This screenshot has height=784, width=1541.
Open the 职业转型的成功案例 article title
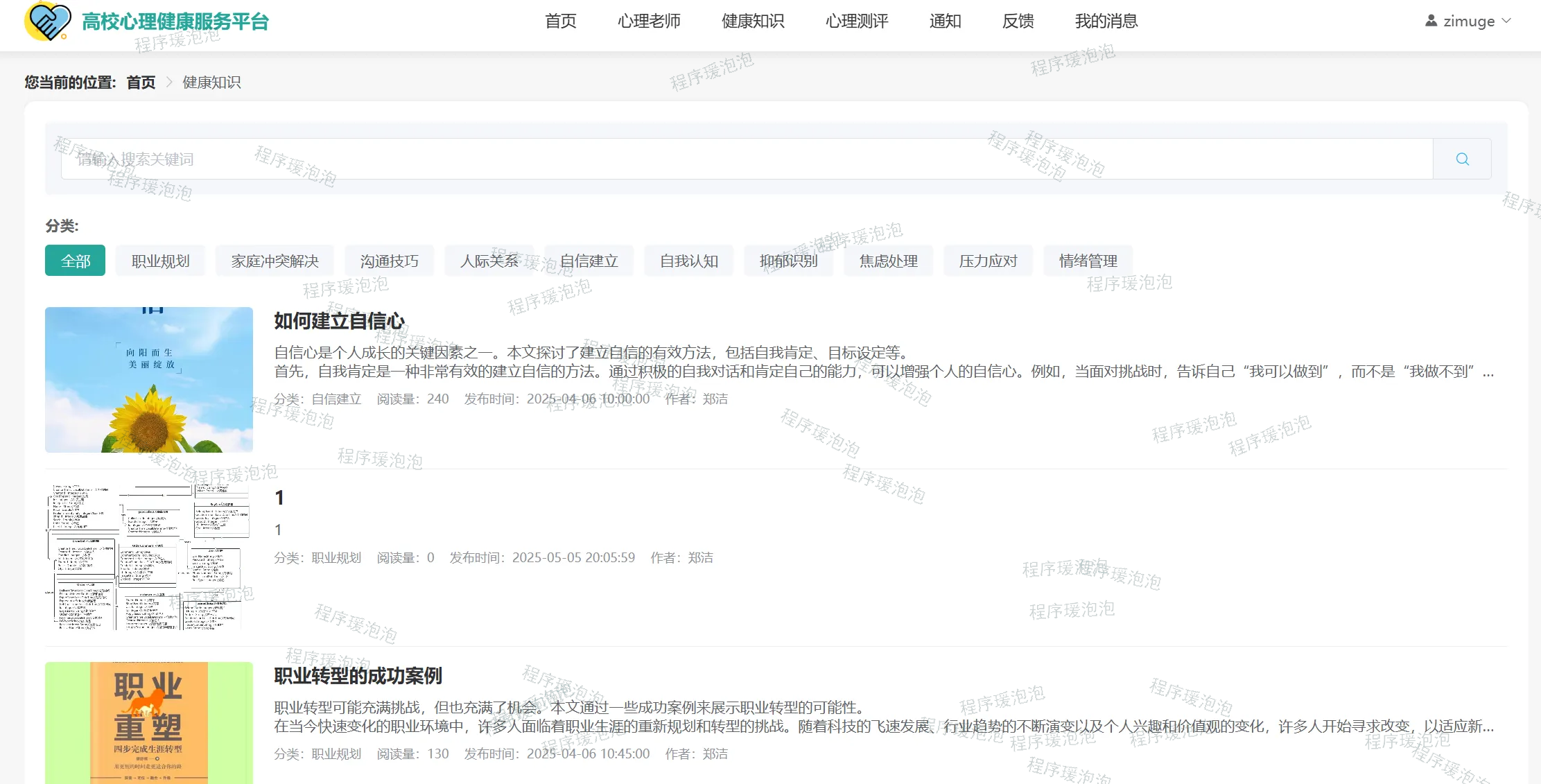point(358,676)
